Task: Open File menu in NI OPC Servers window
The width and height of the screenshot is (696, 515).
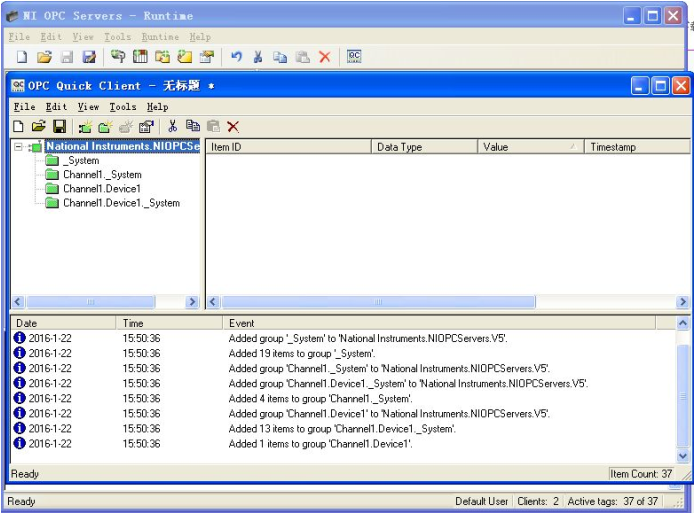Action: pos(19,37)
